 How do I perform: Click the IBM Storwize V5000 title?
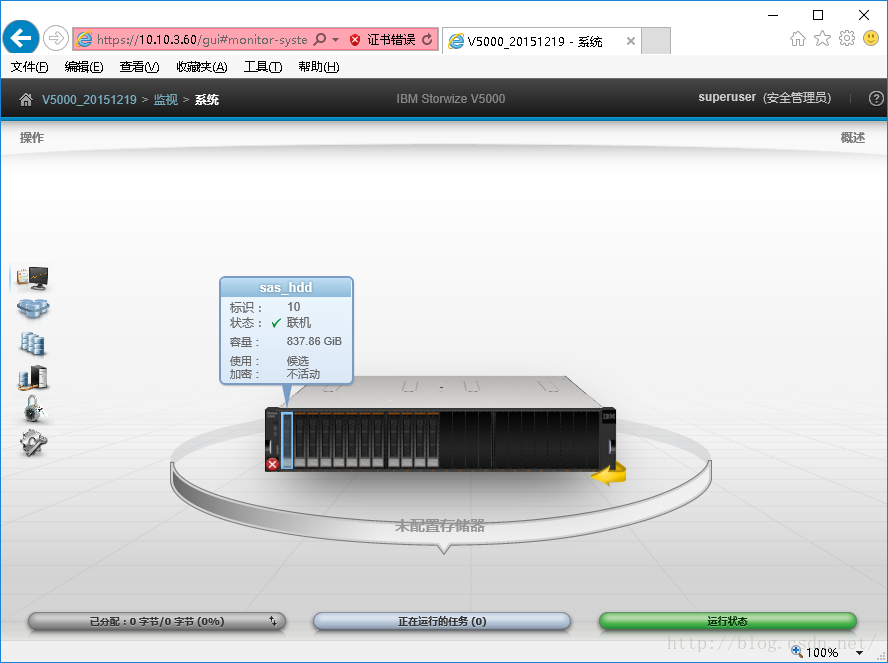click(451, 99)
